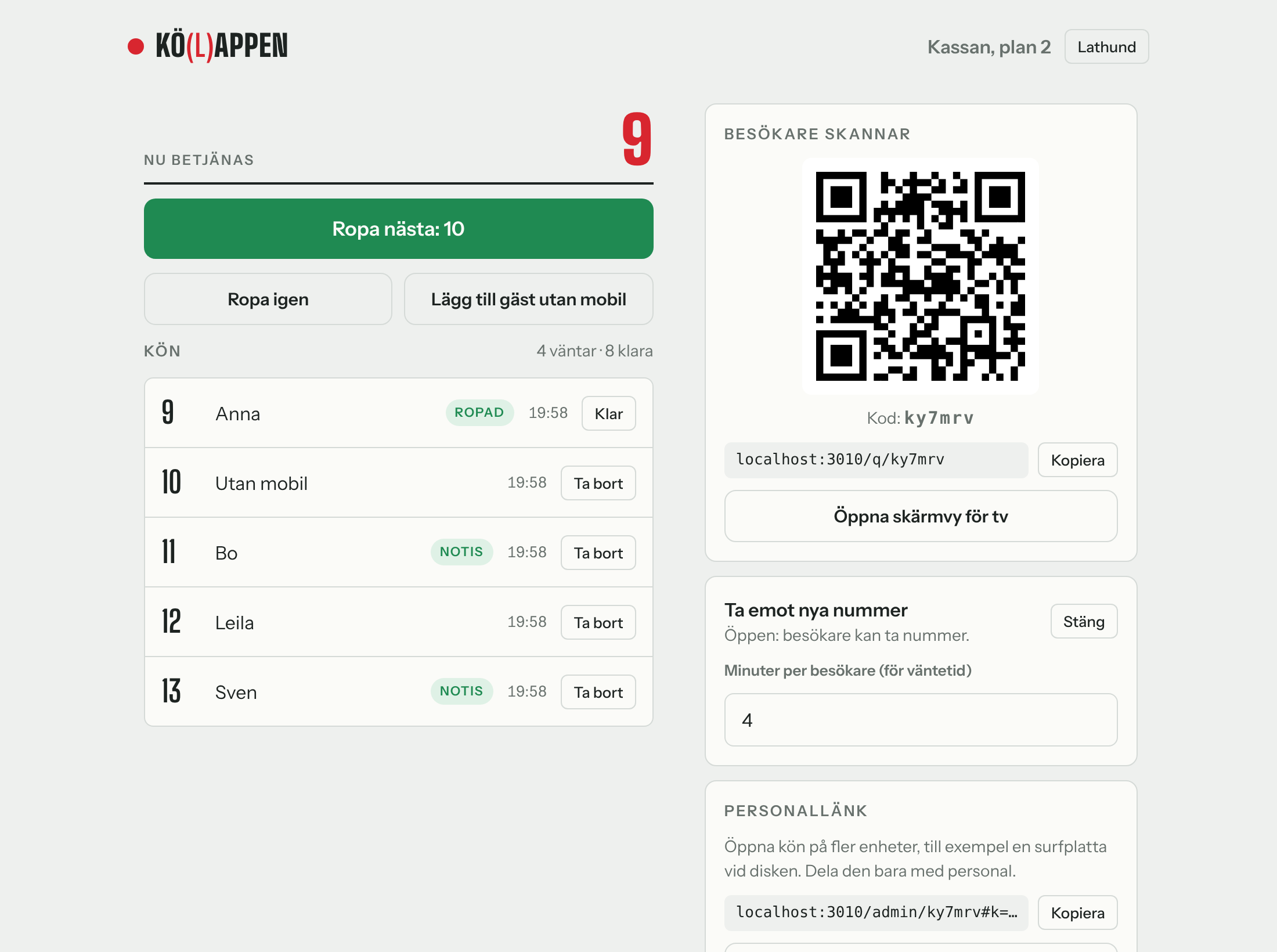Click queue number 12 in Leila's row
The height and width of the screenshot is (952, 1277).
[171, 622]
